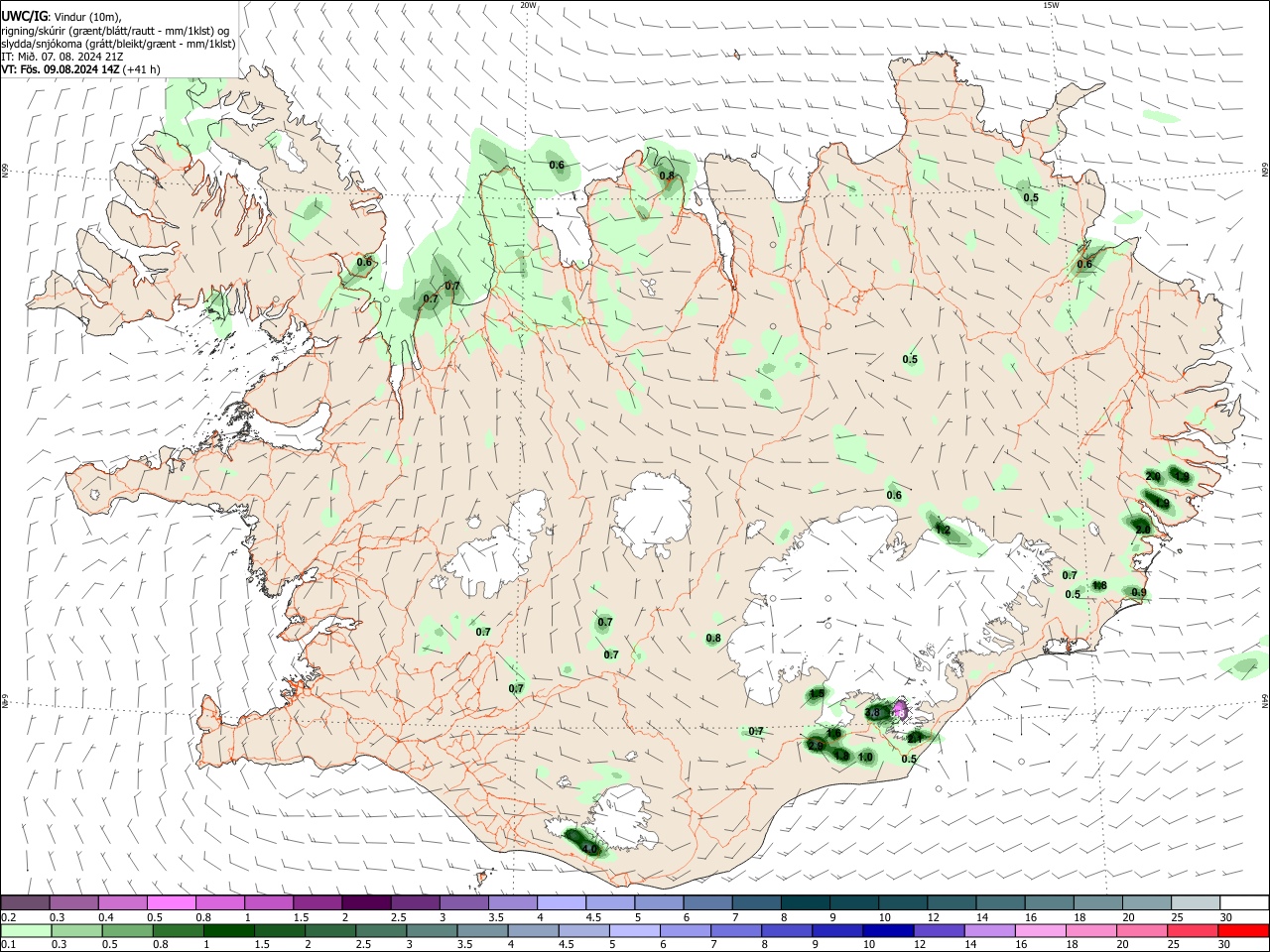The image size is (1270, 952).
Task: Click the "1.6" precipitation value on the map
Action: [834, 733]
